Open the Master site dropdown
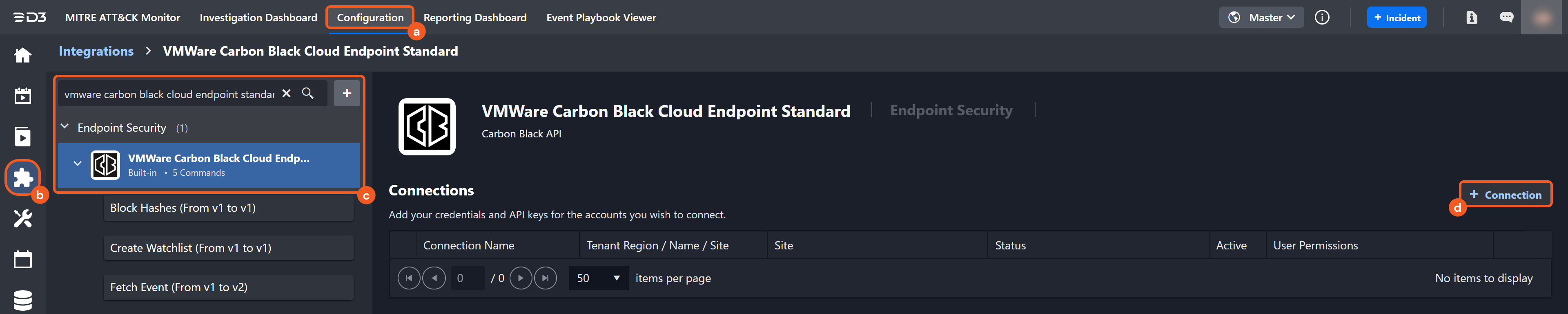The width and height of the screenshot is (1568, 314). coord(1261,18)
